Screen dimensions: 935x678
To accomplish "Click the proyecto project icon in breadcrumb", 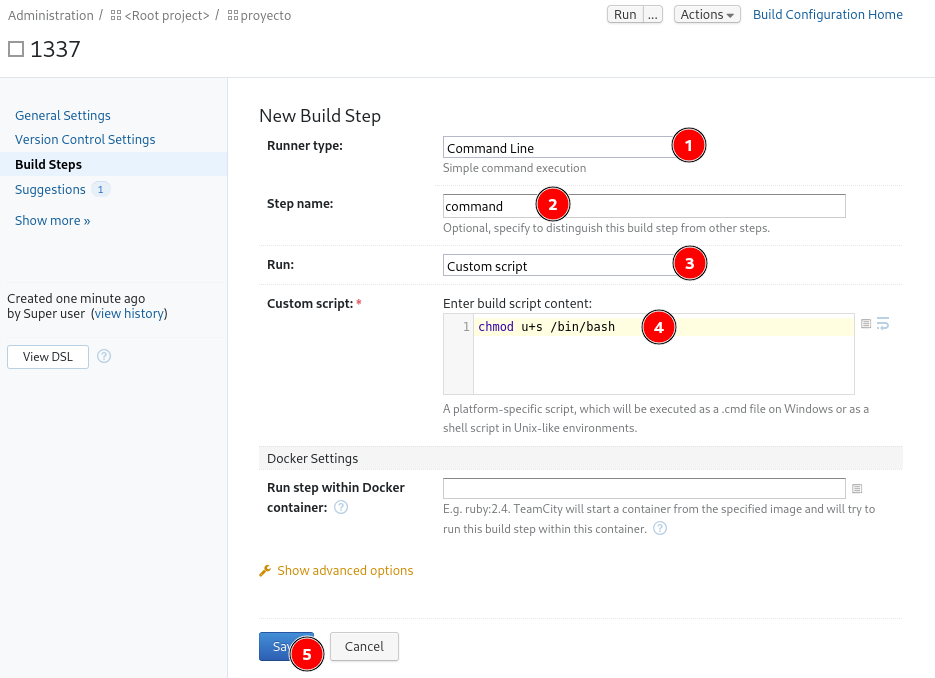I will (233, 16).
